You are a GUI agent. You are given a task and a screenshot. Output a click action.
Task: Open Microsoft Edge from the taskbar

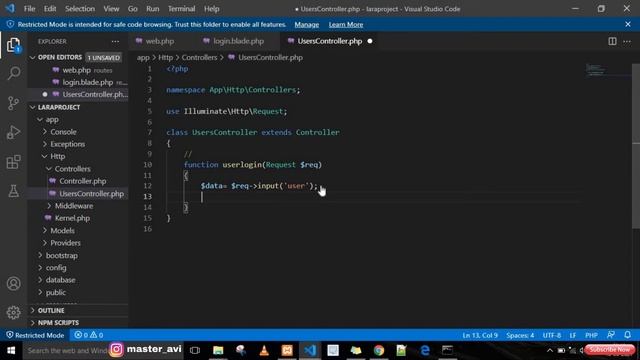[424, 350]
